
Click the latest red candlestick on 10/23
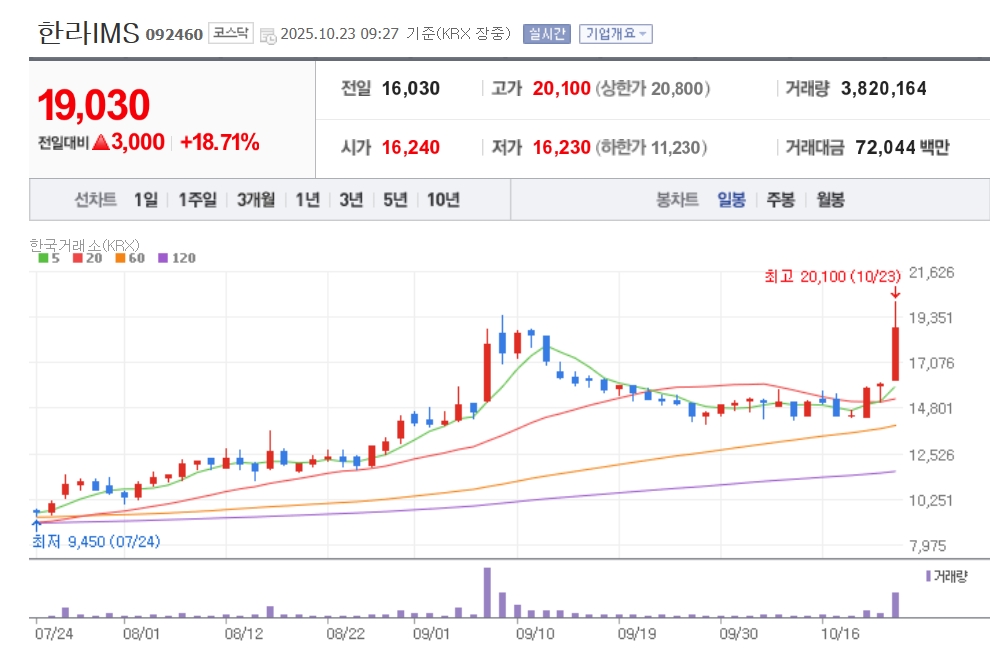895,353
